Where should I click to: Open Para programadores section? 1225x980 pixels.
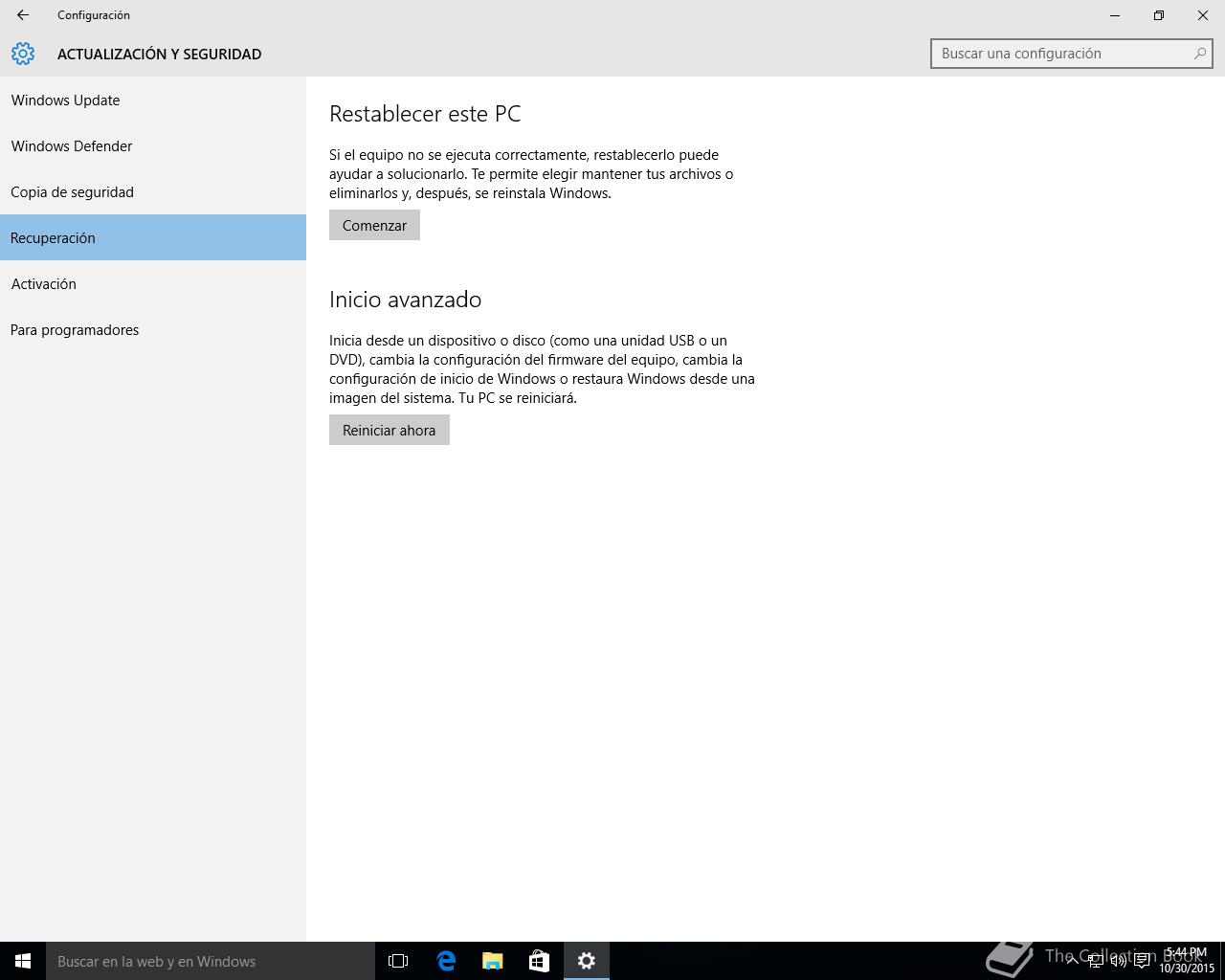153,329
